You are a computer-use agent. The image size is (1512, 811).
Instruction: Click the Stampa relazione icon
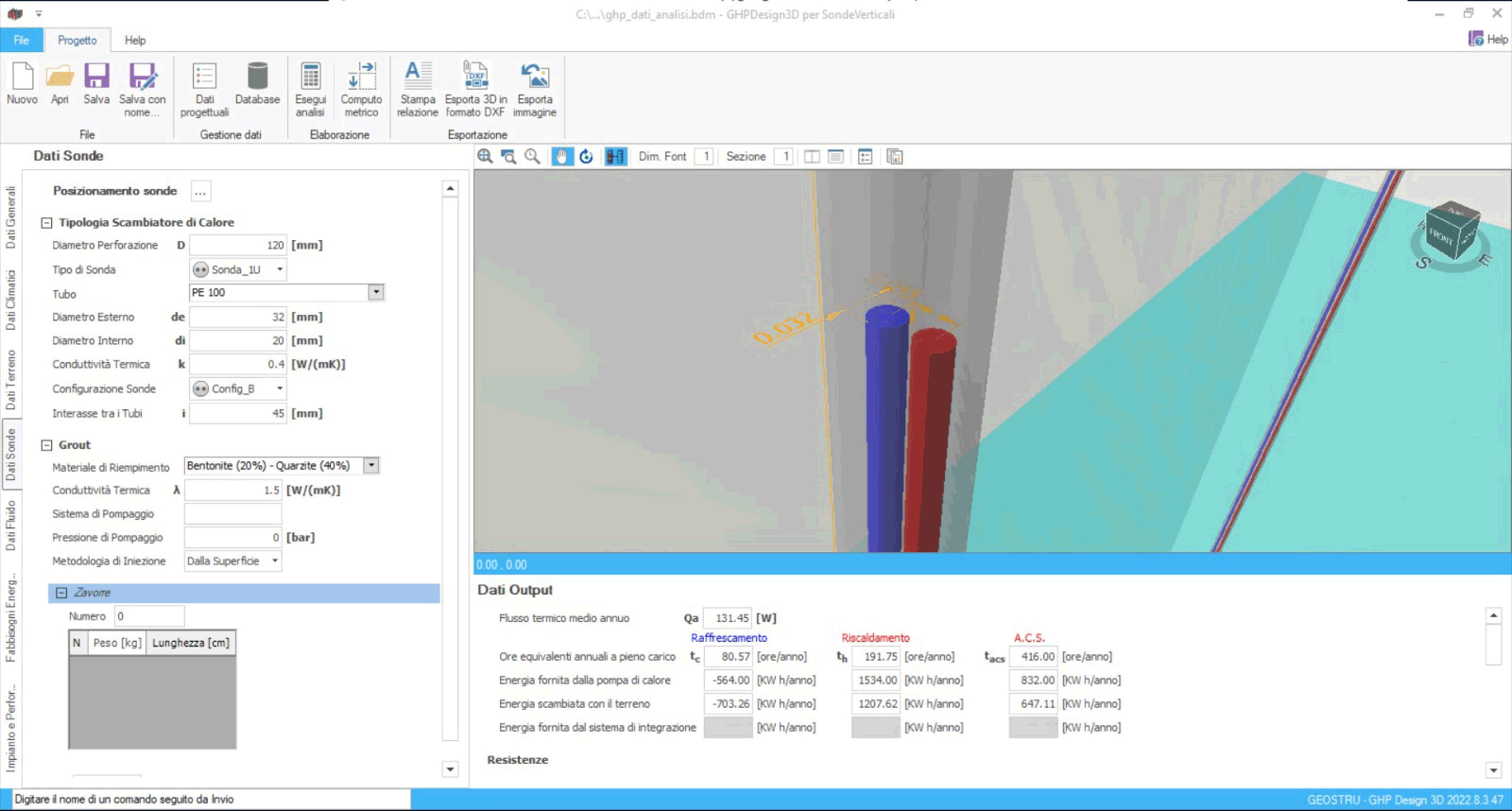click(417, 78)
